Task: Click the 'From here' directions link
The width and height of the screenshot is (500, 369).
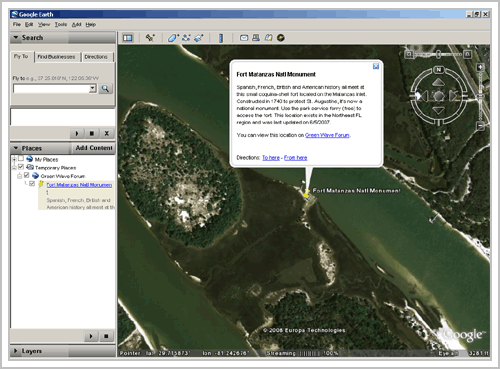Action: click(x=295, y=158)
